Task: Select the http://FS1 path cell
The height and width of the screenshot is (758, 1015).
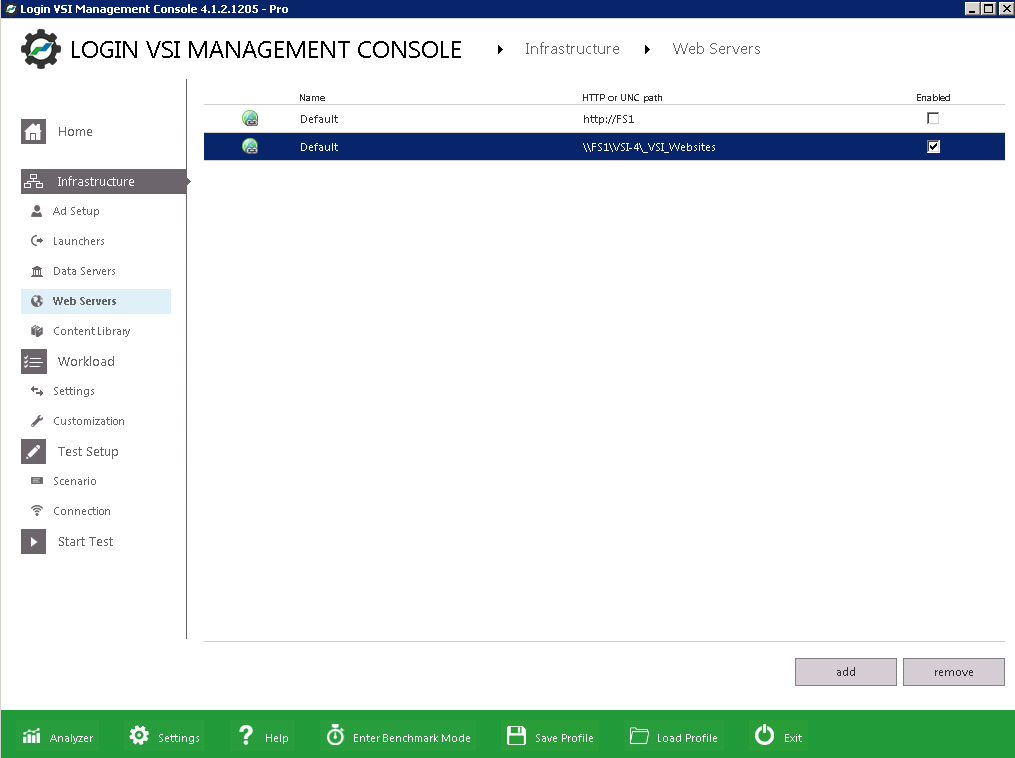Action: (608, 118)
